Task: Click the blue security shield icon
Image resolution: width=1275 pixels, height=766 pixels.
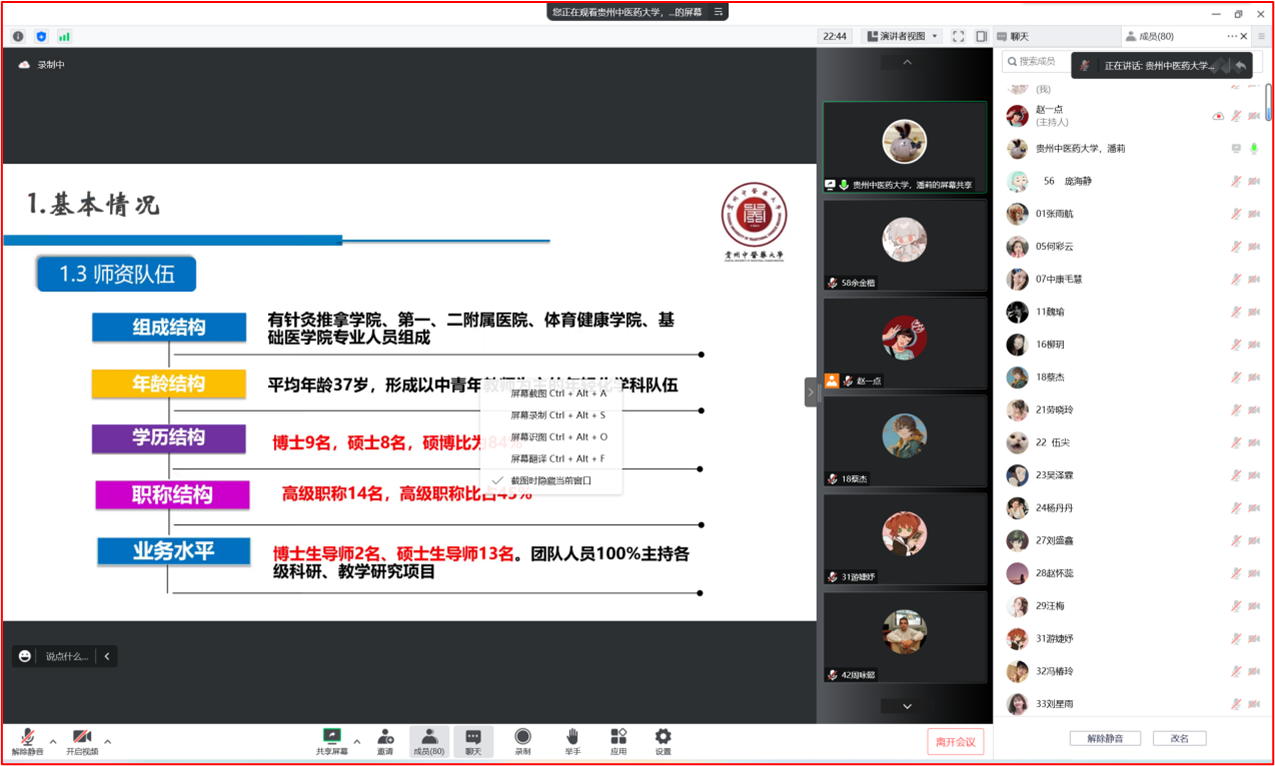Action: [x=41, y=36]
